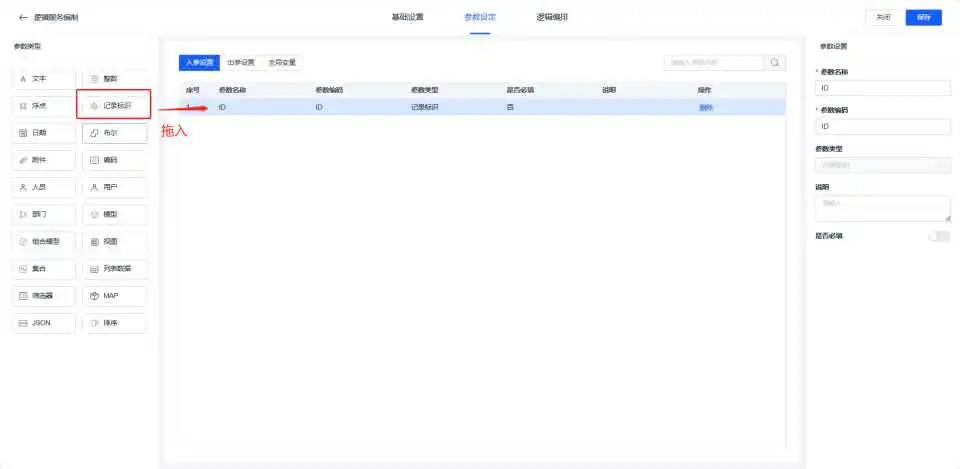Click the 参数名称 column header
Screen dimensions: 960x469
[232, 90]
